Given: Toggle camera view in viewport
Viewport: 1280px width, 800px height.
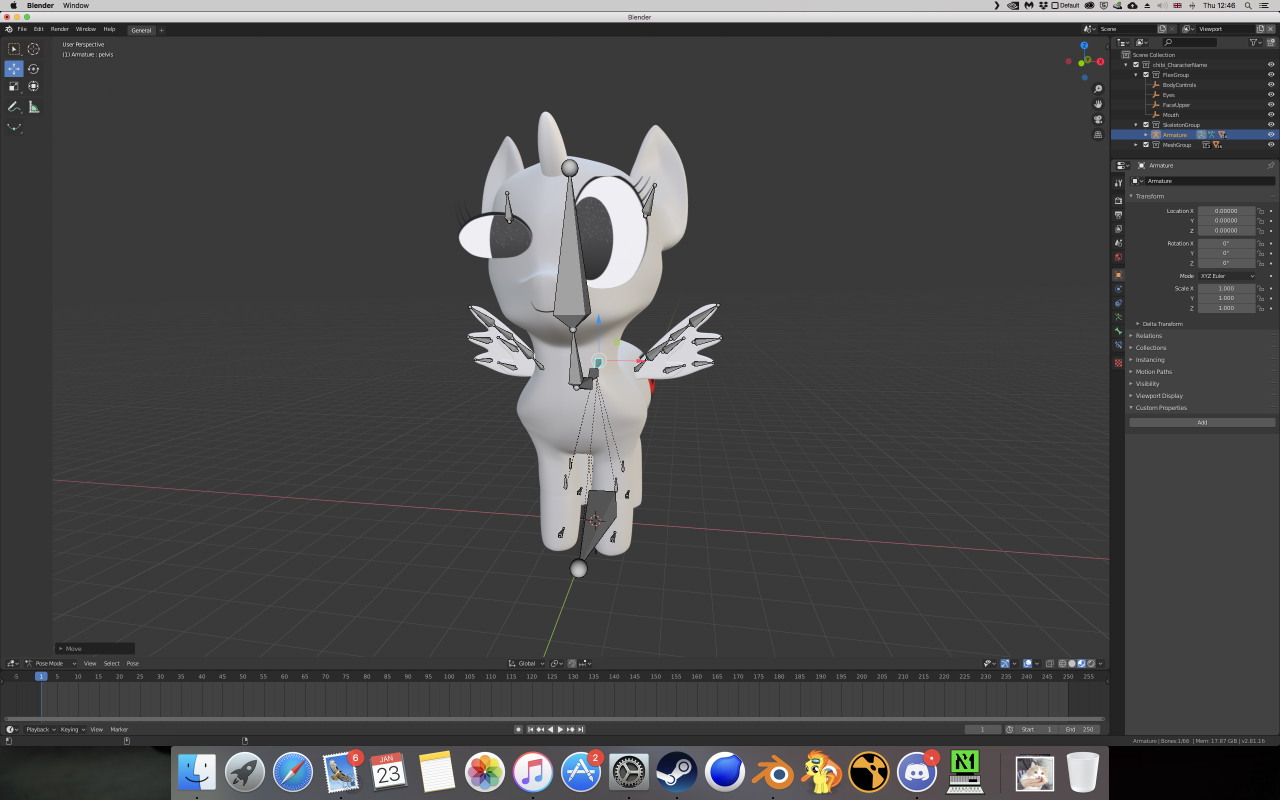Looking at the screenshot, I should [x=1098, y=119].
